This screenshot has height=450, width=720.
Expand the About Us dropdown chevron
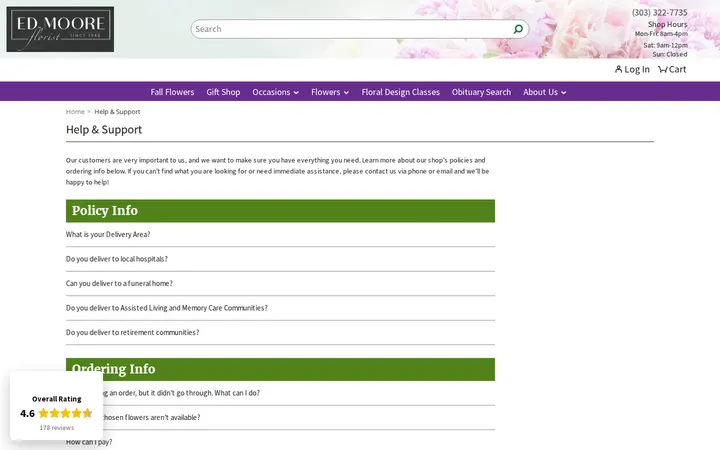(x=563, y=93)
